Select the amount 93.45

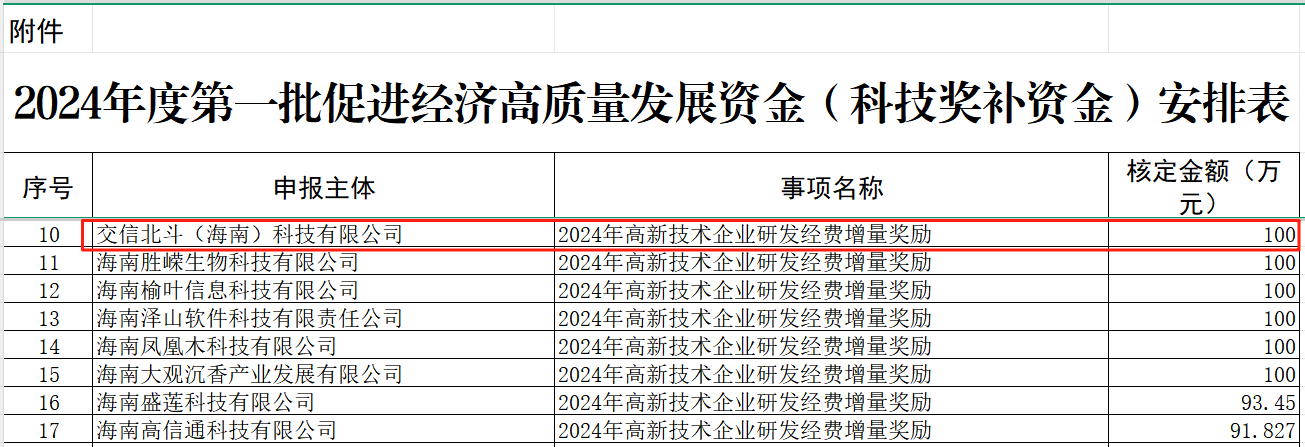1206,403
